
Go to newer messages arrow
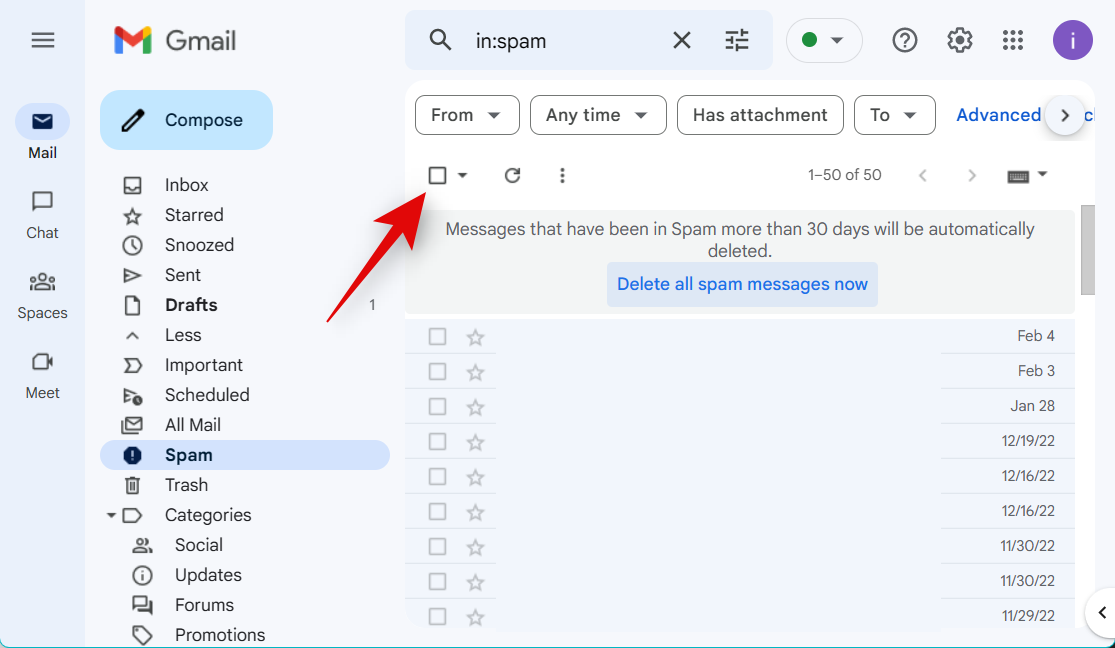coord(922,175)
